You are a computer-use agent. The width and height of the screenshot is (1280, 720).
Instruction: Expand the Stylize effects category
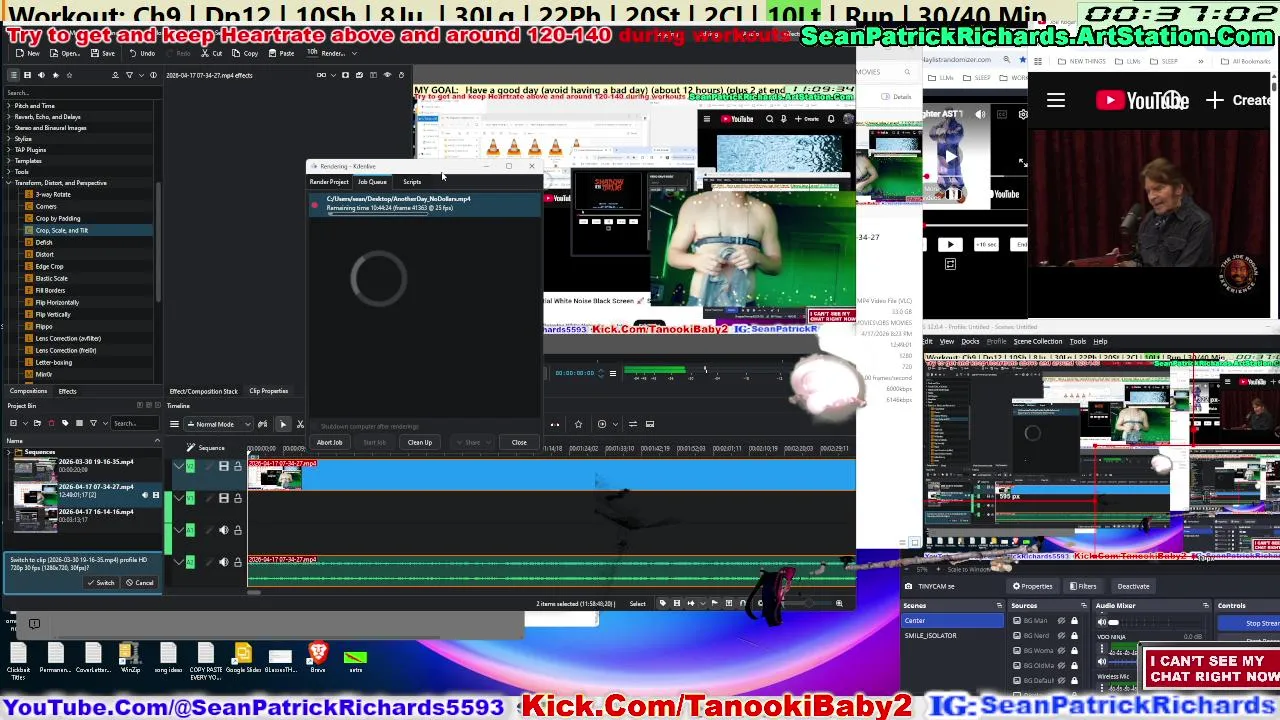(9, 139)
